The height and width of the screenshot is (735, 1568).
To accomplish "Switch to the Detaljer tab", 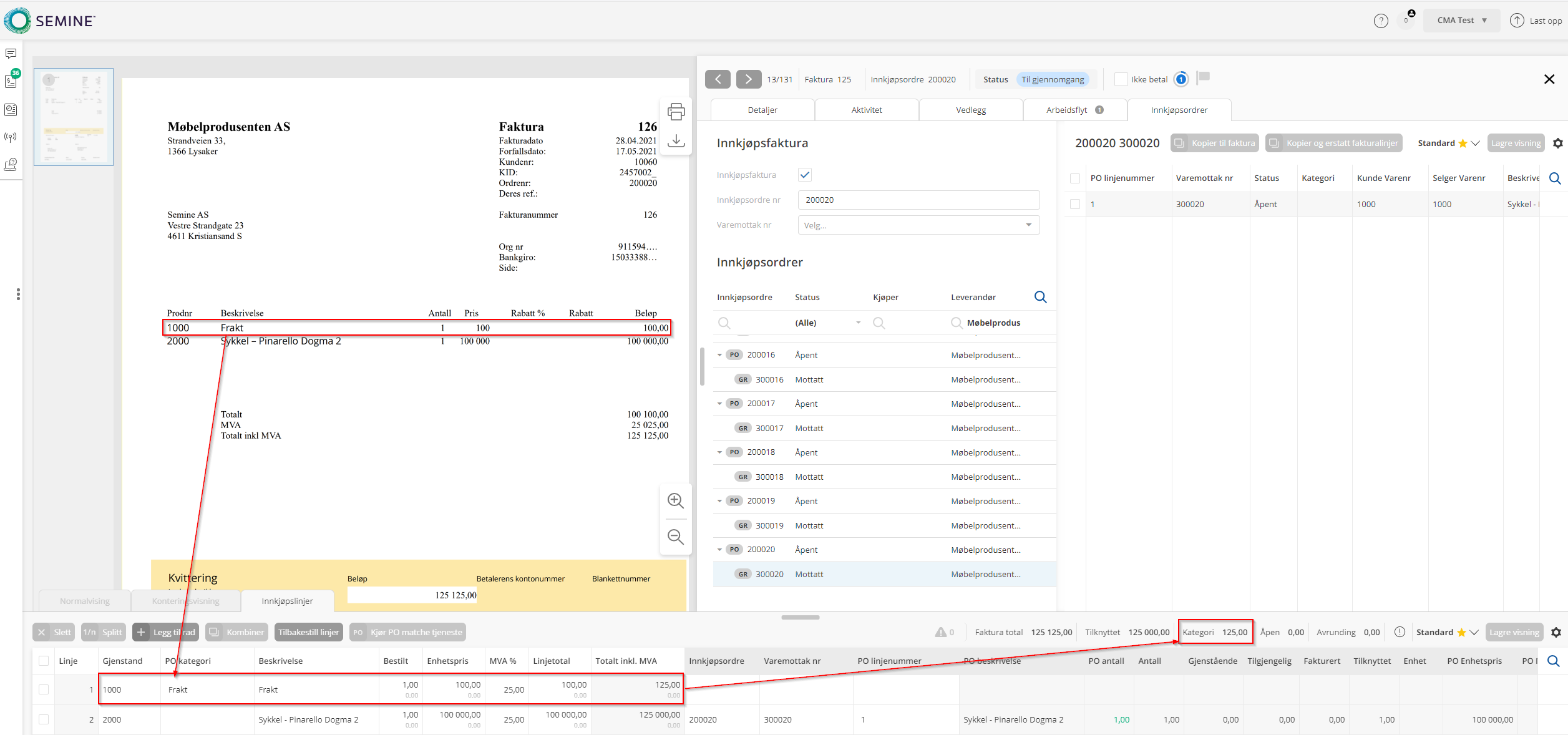I will [762, 110].
